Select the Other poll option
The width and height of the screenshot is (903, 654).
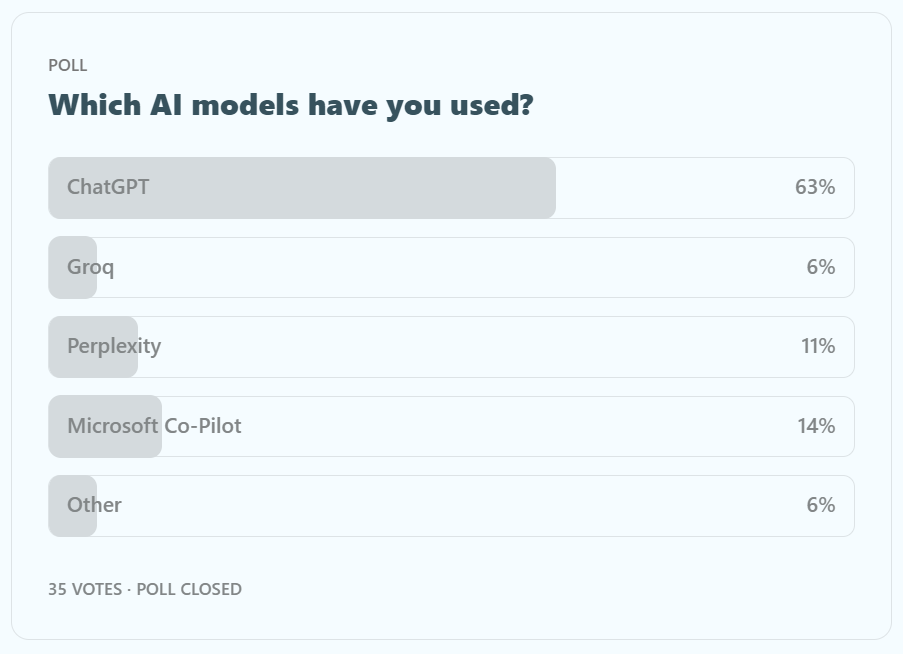click(x=94, y=505)
